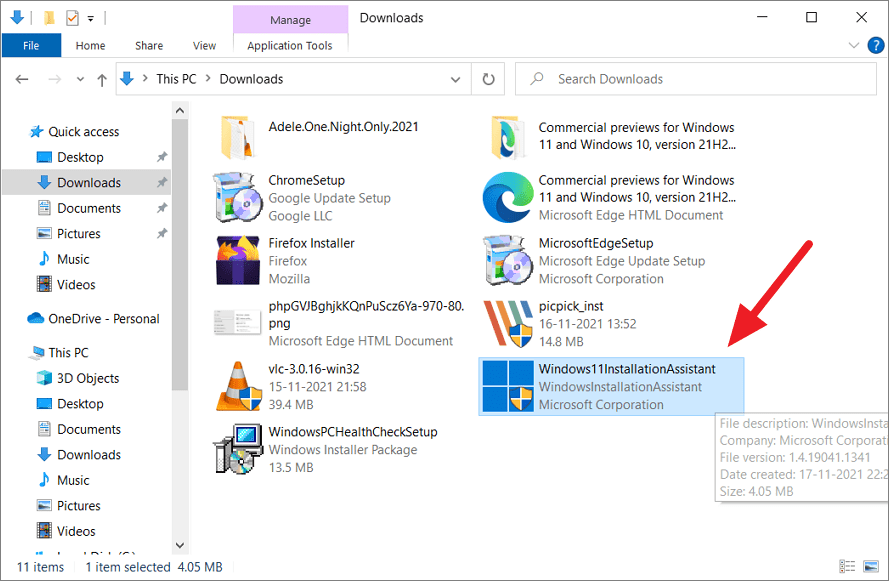
Task: Click the Properties icon in the title bar toolbar
Action: 73,18
